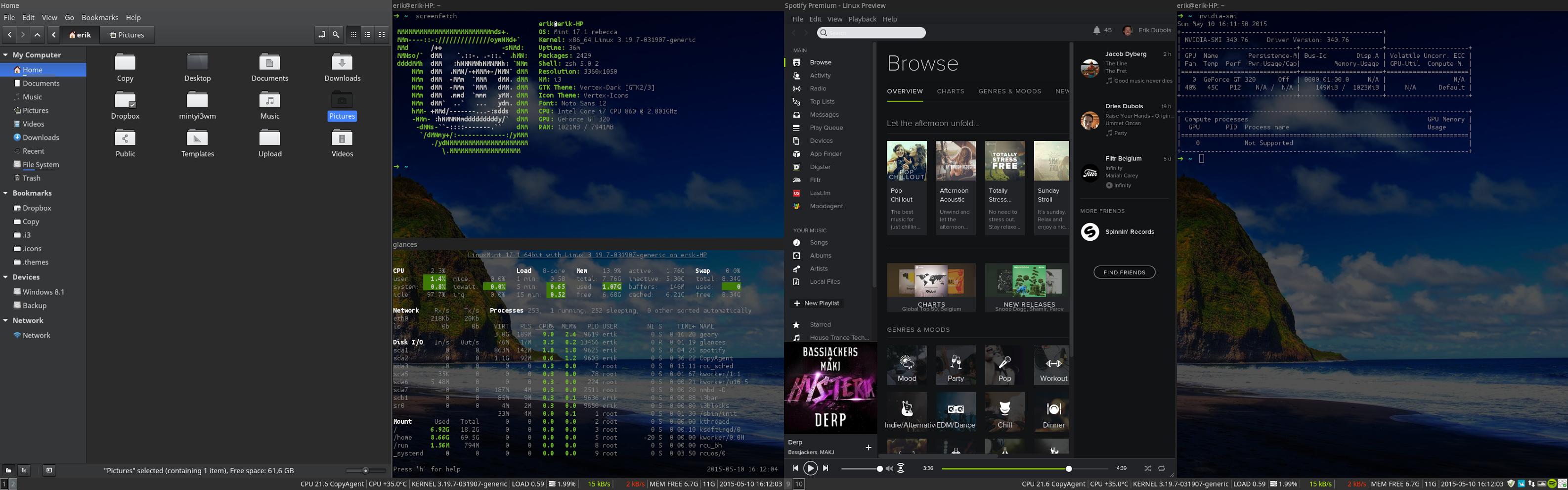Open View menu in file manager
The height and width of the screenshot is (490, 1568).
49,18
